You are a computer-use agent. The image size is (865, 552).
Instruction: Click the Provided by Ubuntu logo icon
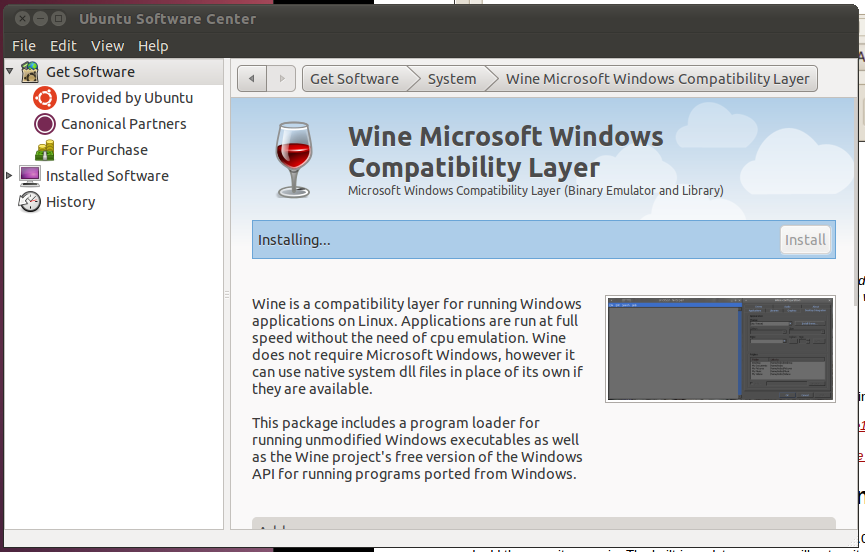45,98
